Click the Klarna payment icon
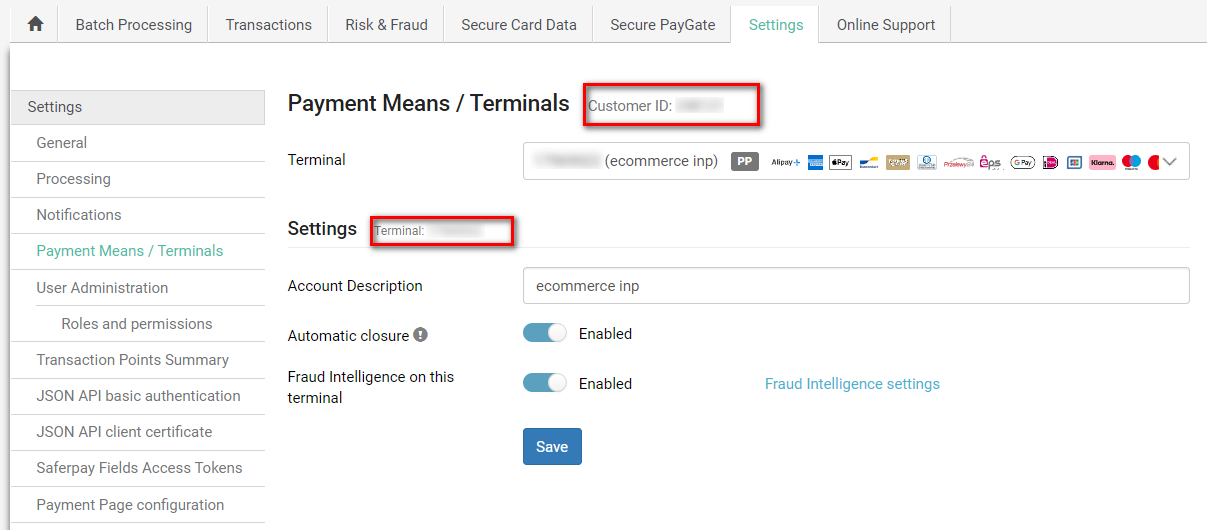 tap(1102, 162)
